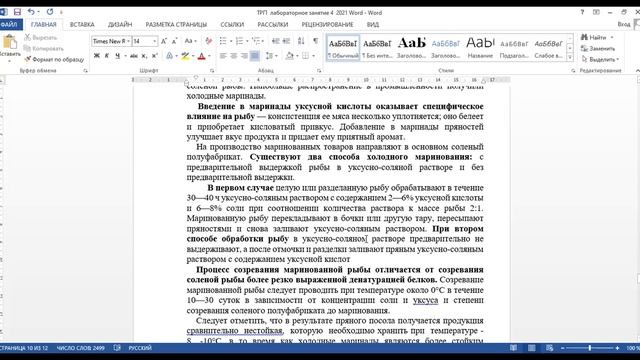Image resolution: width=640 pixels, height=360 pixels.
Task: Toggle Italic (К) formatting
Action: coord(107,56)
